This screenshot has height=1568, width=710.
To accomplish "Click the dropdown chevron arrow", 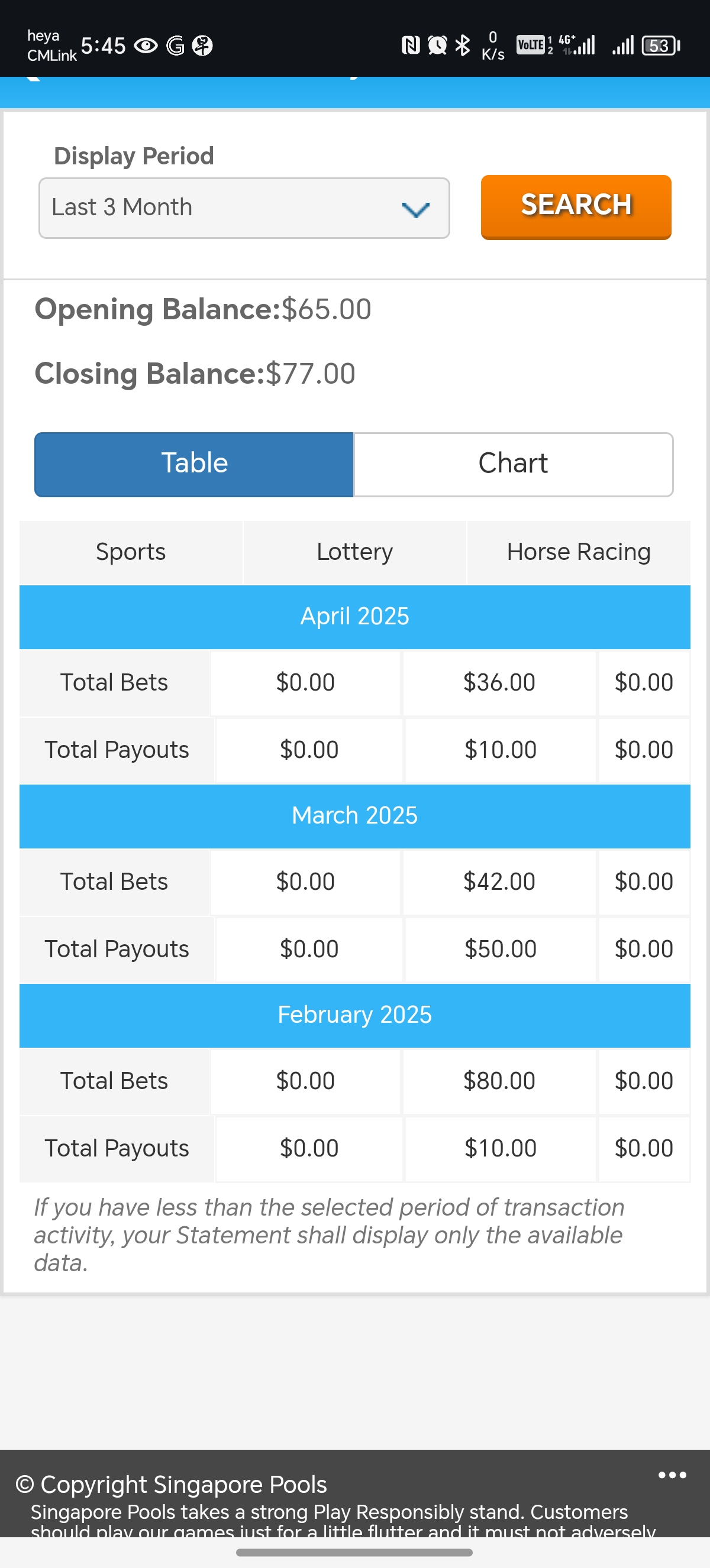I will (x=416, y=209).
